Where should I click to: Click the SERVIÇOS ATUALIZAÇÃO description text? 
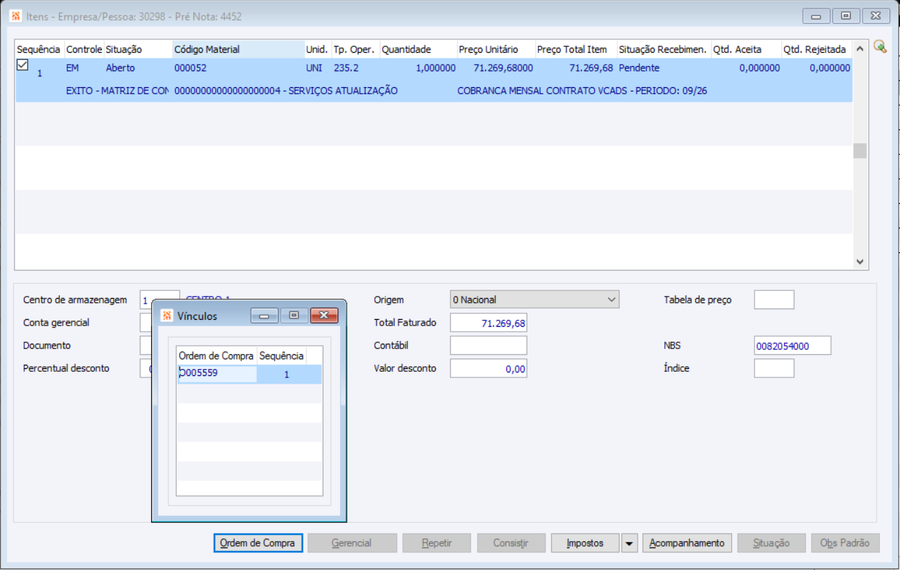coord(343,91)
